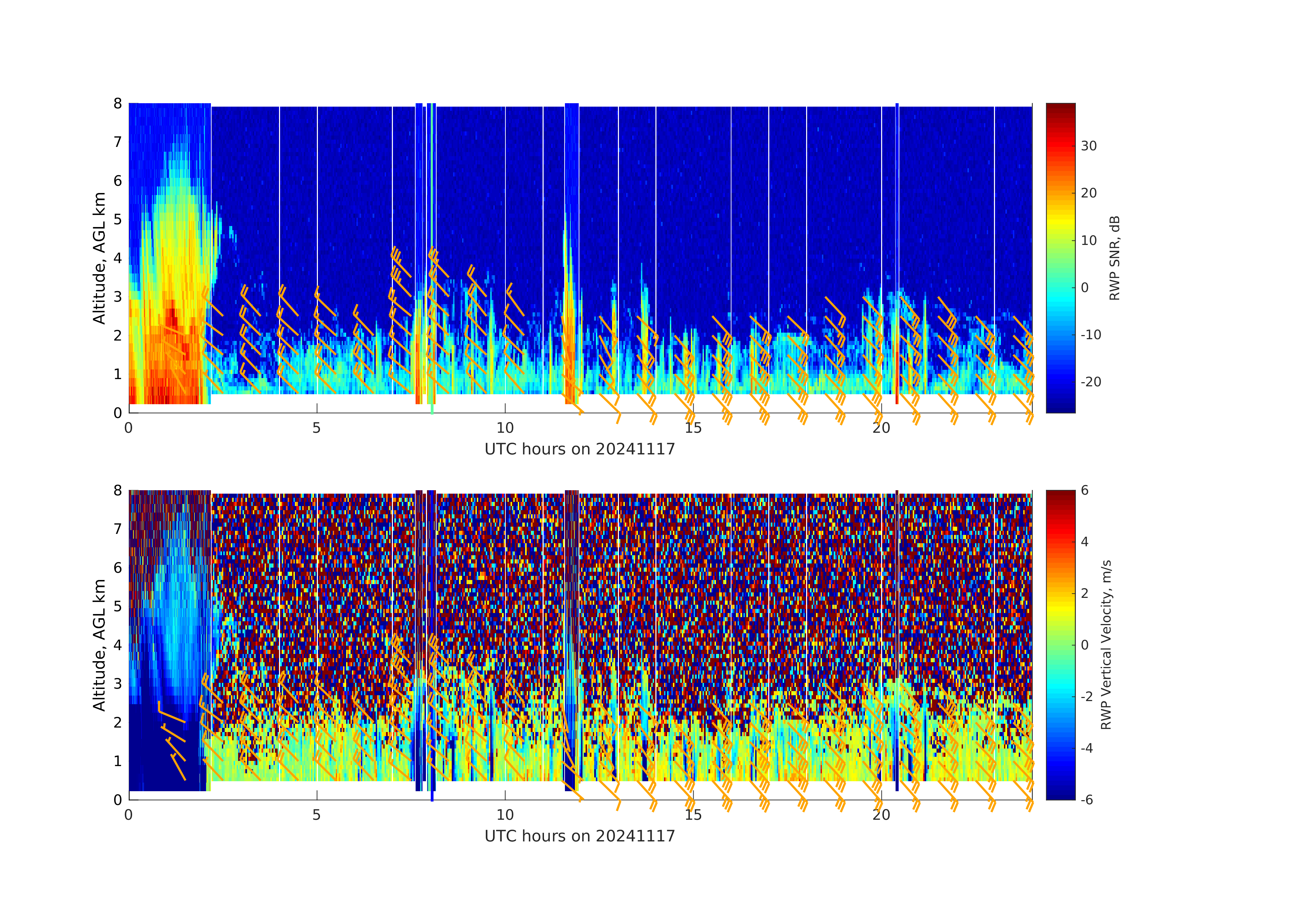Image resolution: width=1316 pixels, height=903 pixels.
Task: Click the 'RWP SNR, dB' colorbar label
Action: (1114, 258)
